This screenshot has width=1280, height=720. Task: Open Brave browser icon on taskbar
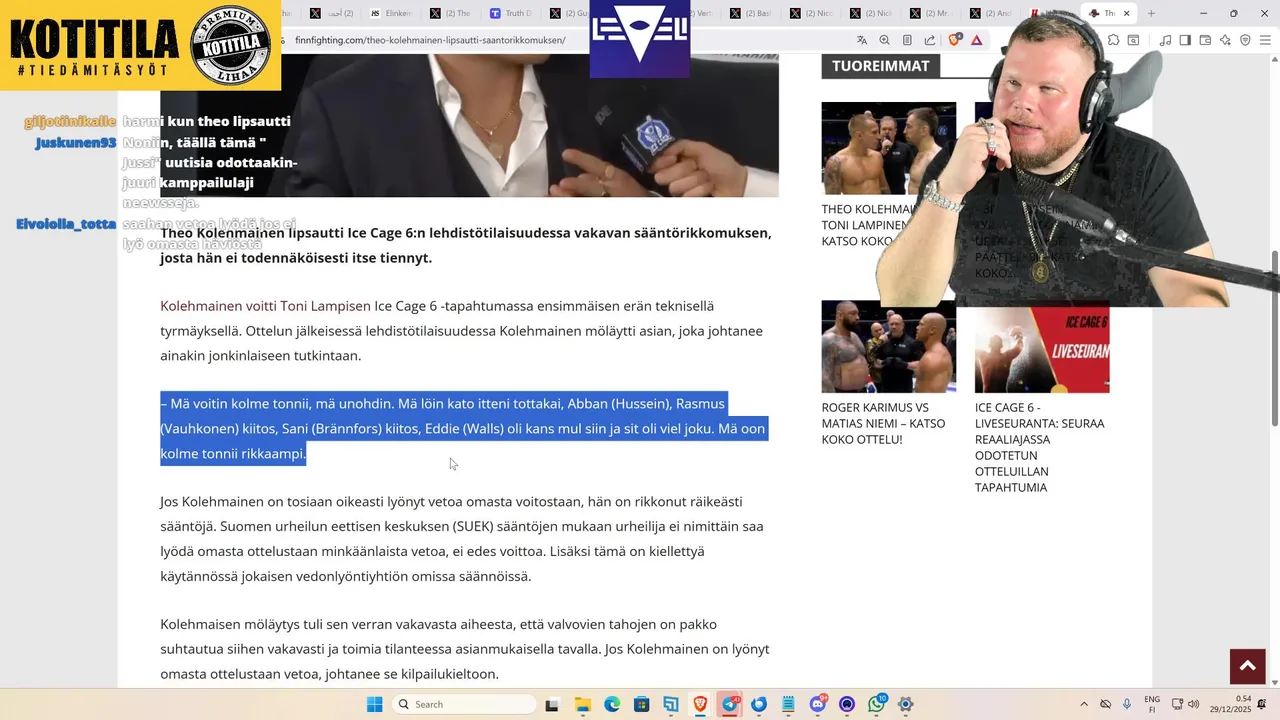pyautogui.click(x=700, y=704)
